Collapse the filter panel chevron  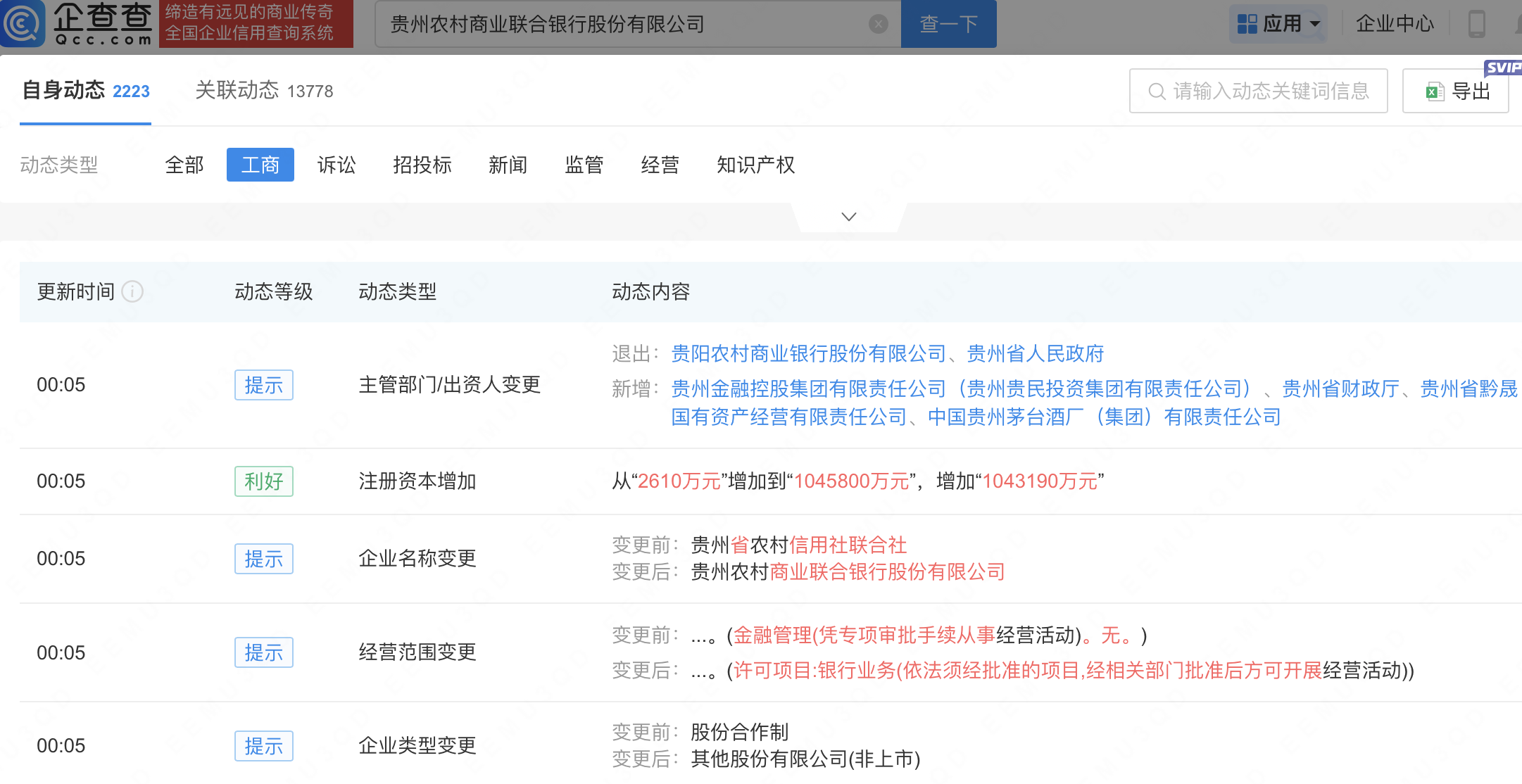[x=848, y=215]
